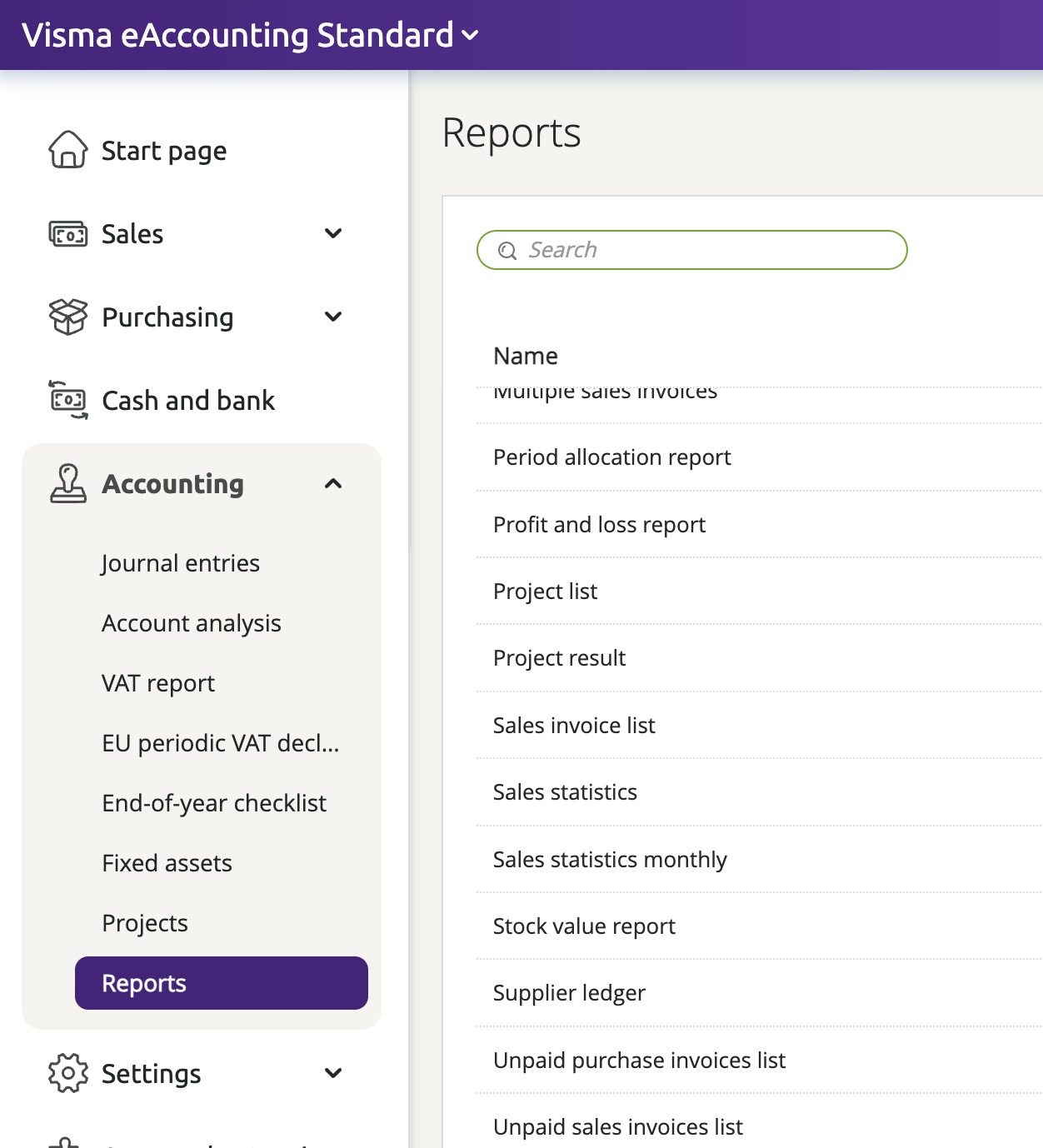Viewport: 1043px width, 1148px height.
Task: Expand the Settings menu chevron
Action: click(x=333, y=1073)
